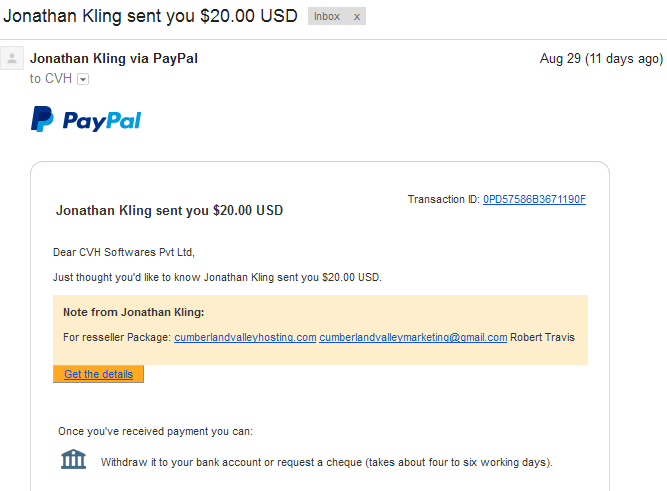The image size is (667, 491).
Task: Open cumberlandvalleyhosting.com link
Action: (x=245, y=337)
